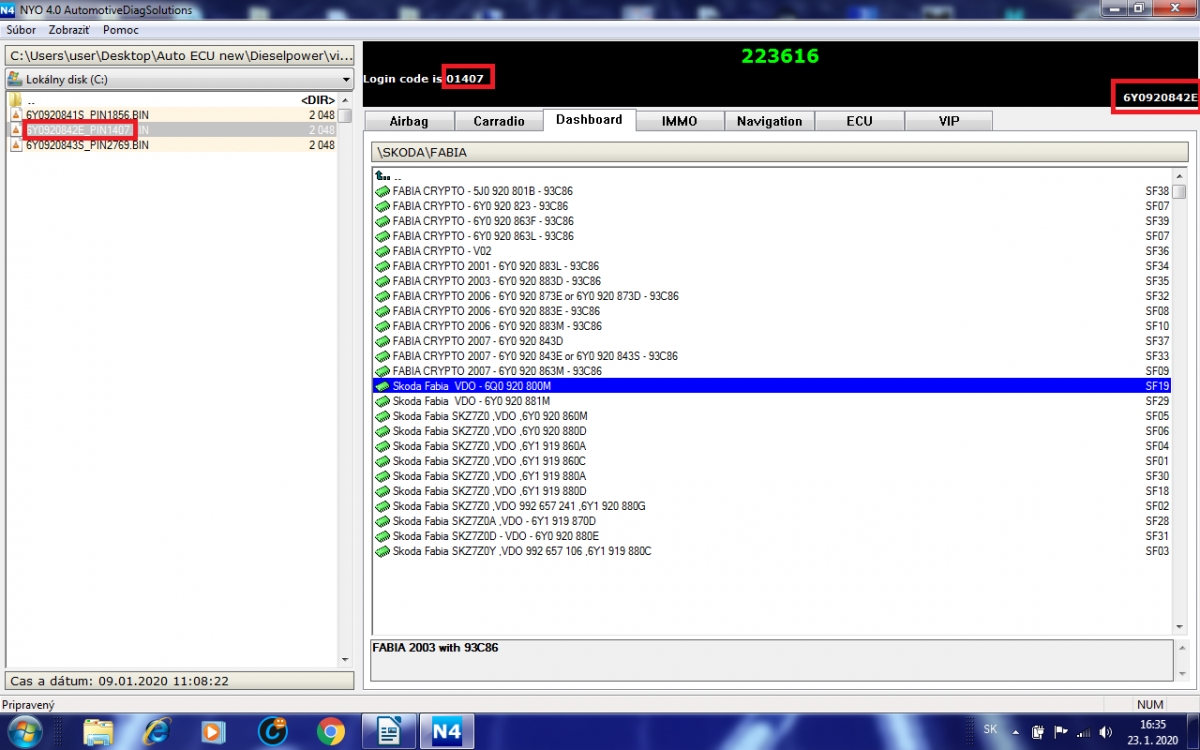Click chip icon of SKZ7Z0 6Y1 919 860A
Viewport: 1200px width, 750px height.
pos(382,446)
